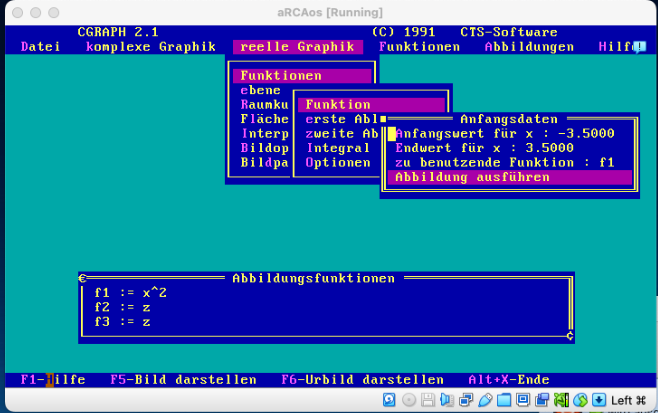Click the mouse integration arrow icon
Screen dimensions: 658x413
(x=599, y=401)
